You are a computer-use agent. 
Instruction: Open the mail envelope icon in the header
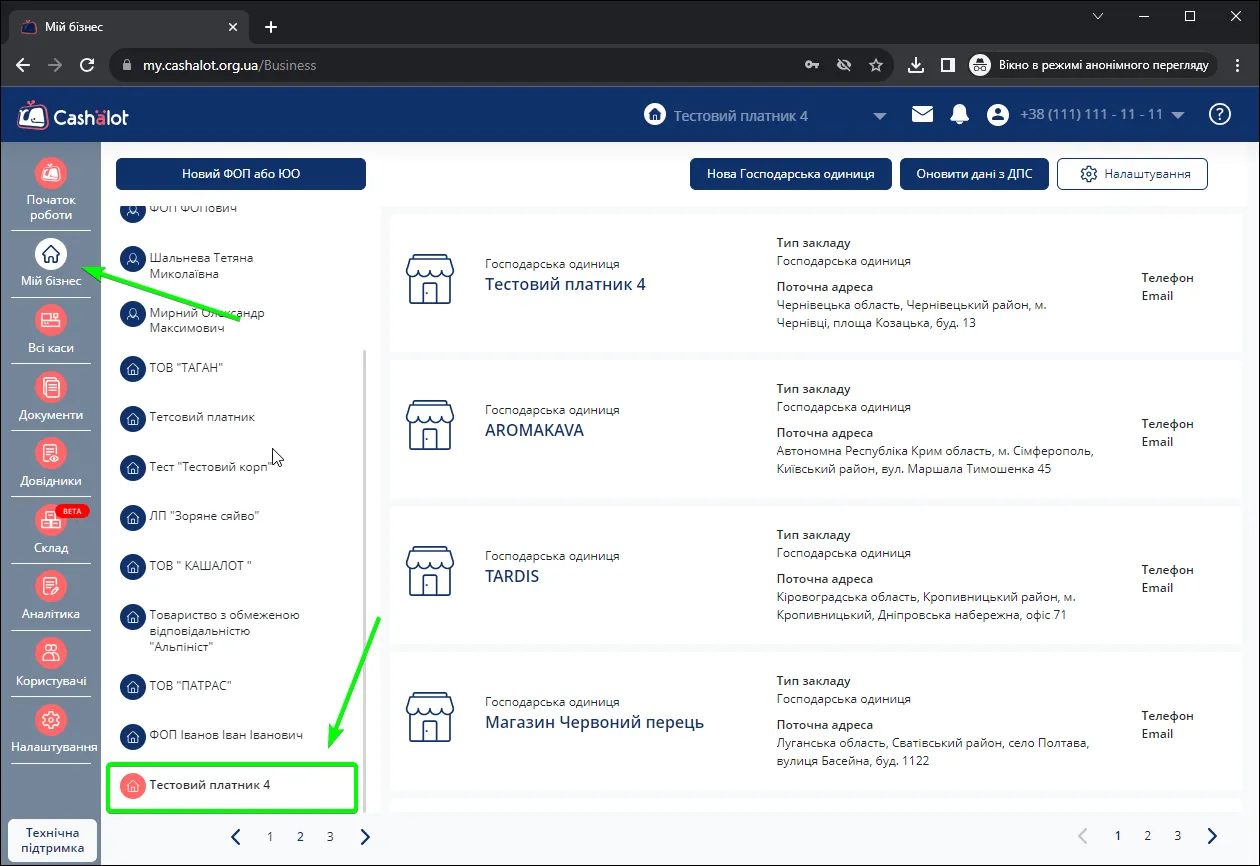click(922, 114)
